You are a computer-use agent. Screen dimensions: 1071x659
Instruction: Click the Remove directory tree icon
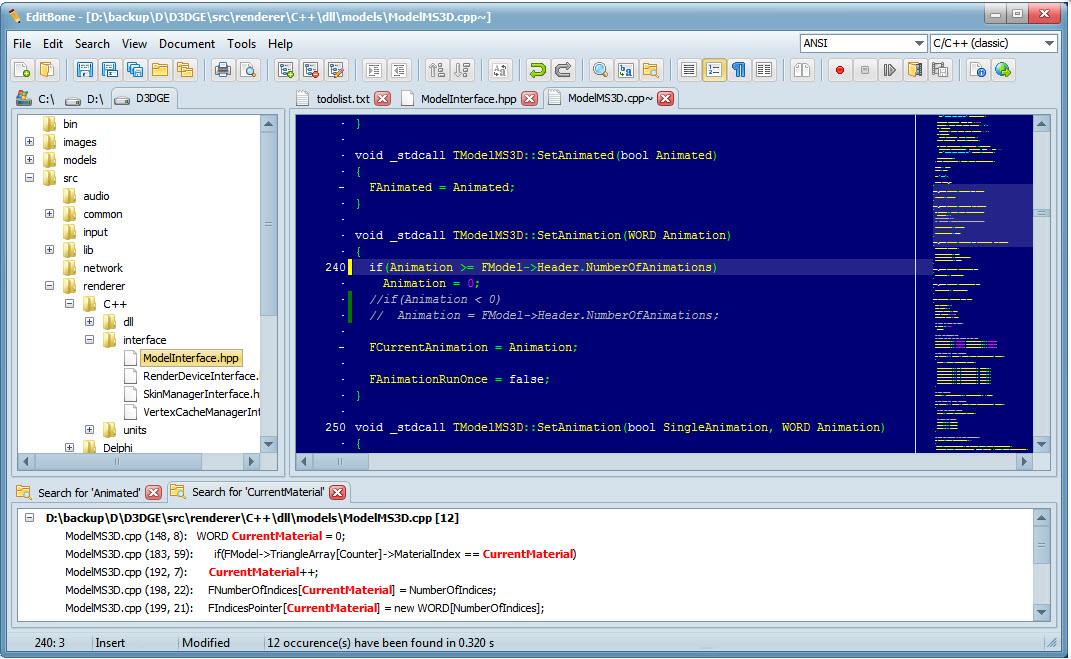coord(311,70)
